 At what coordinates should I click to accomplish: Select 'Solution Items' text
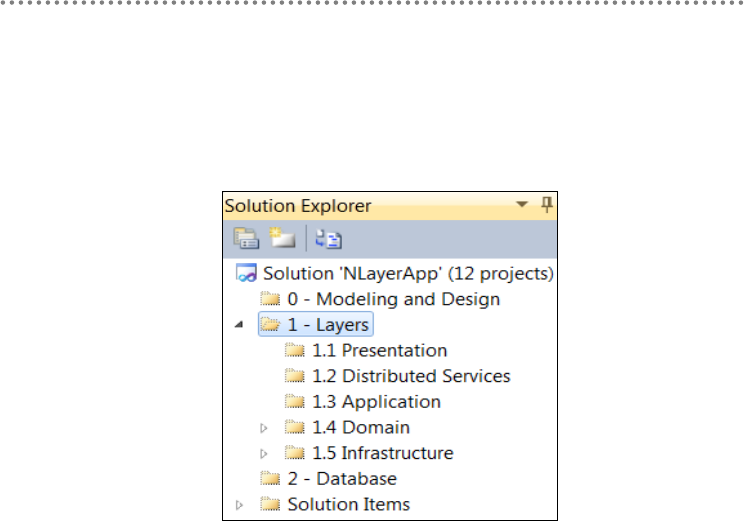point(348,504)
